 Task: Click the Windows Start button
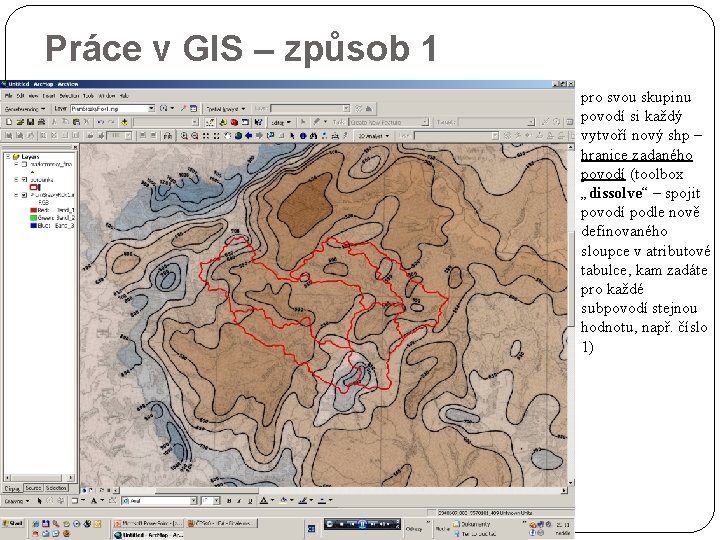13,523
